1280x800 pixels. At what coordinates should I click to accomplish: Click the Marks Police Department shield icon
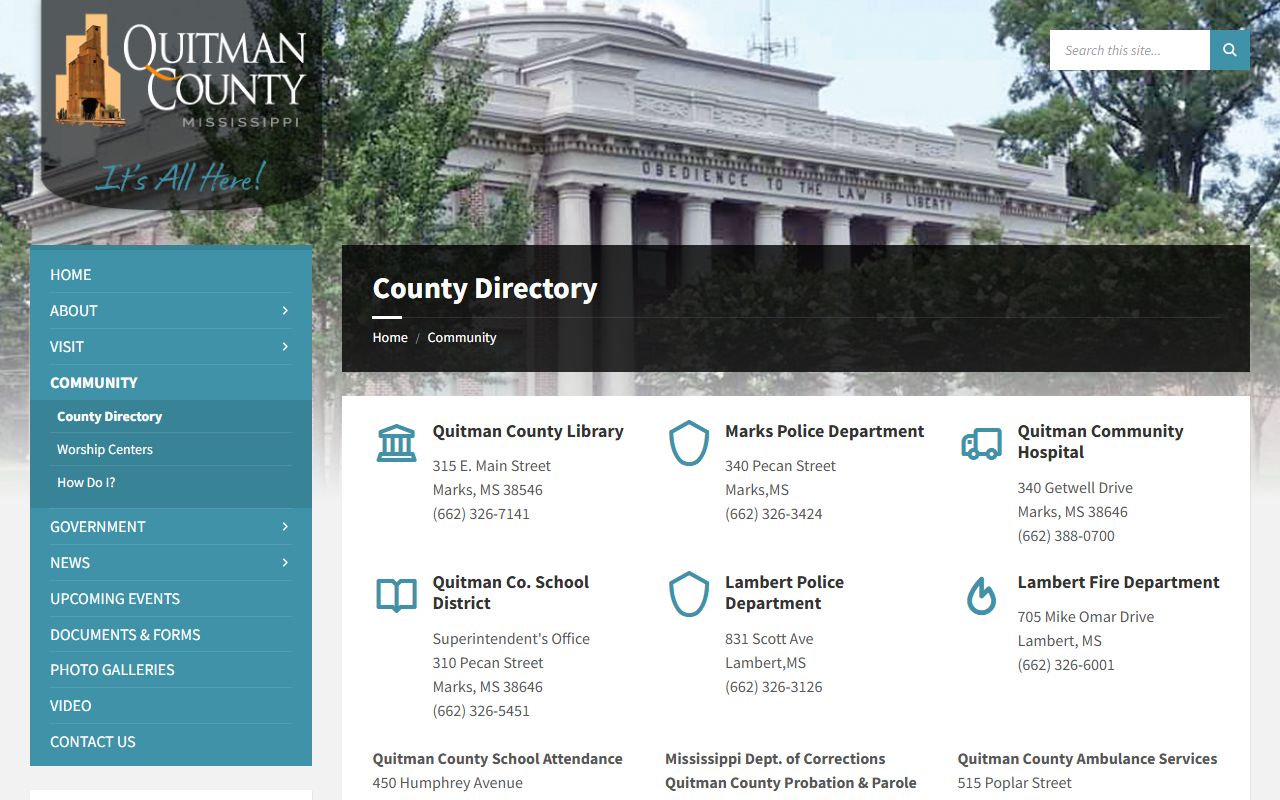point(689,443)
